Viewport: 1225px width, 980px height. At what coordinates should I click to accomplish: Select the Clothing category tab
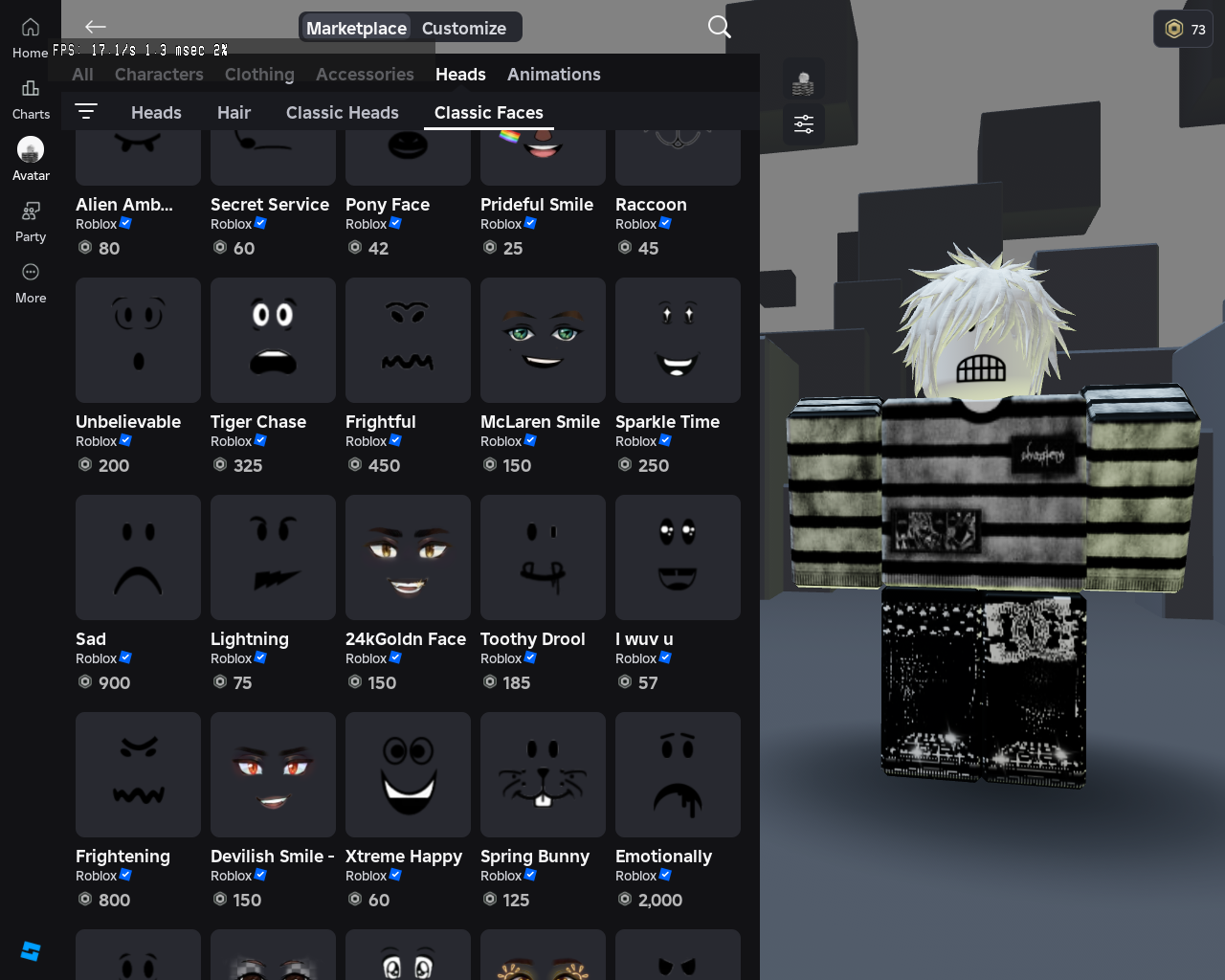pos(259,74)
